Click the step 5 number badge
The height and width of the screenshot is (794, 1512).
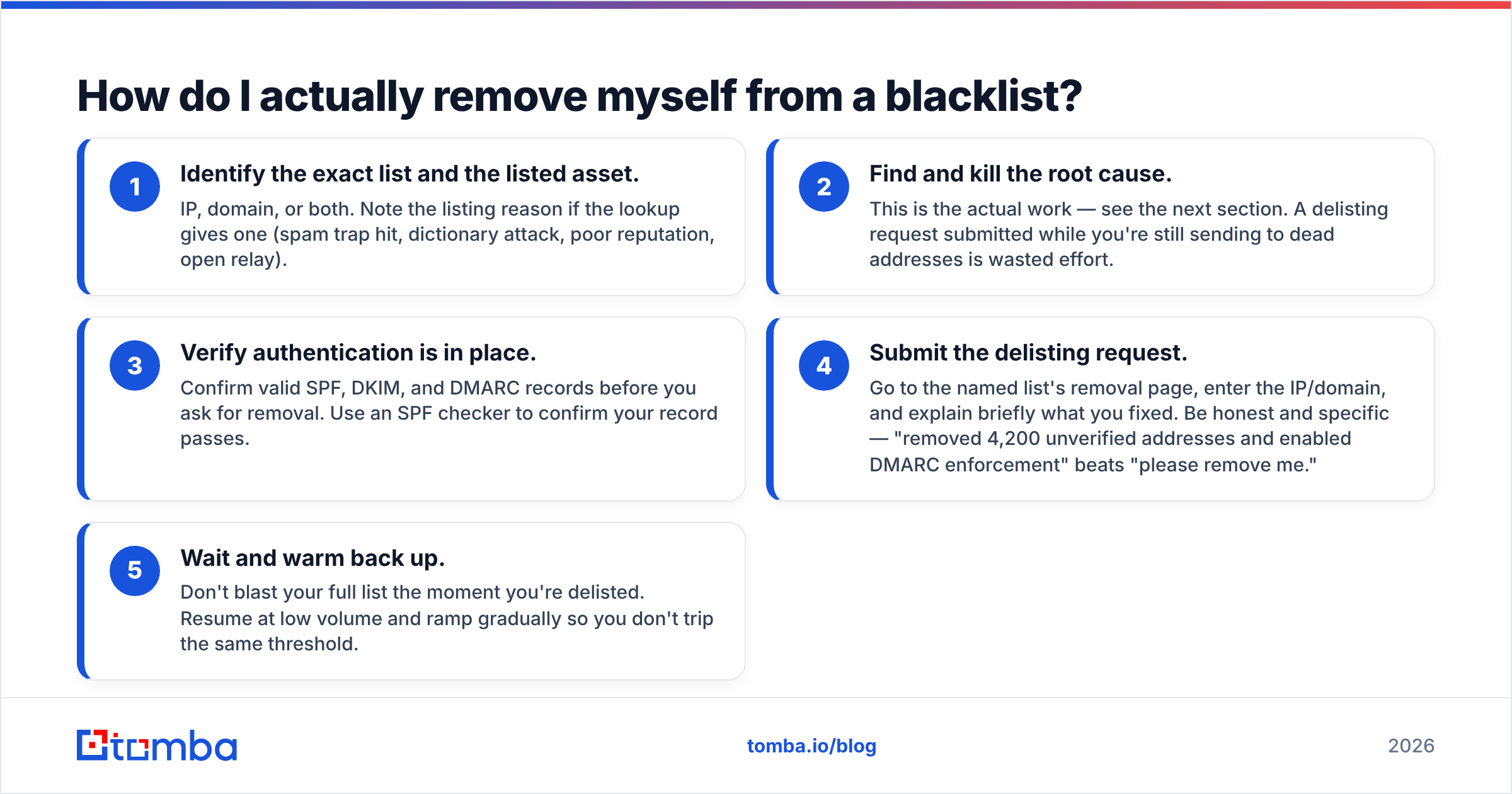tap(135, 571)
